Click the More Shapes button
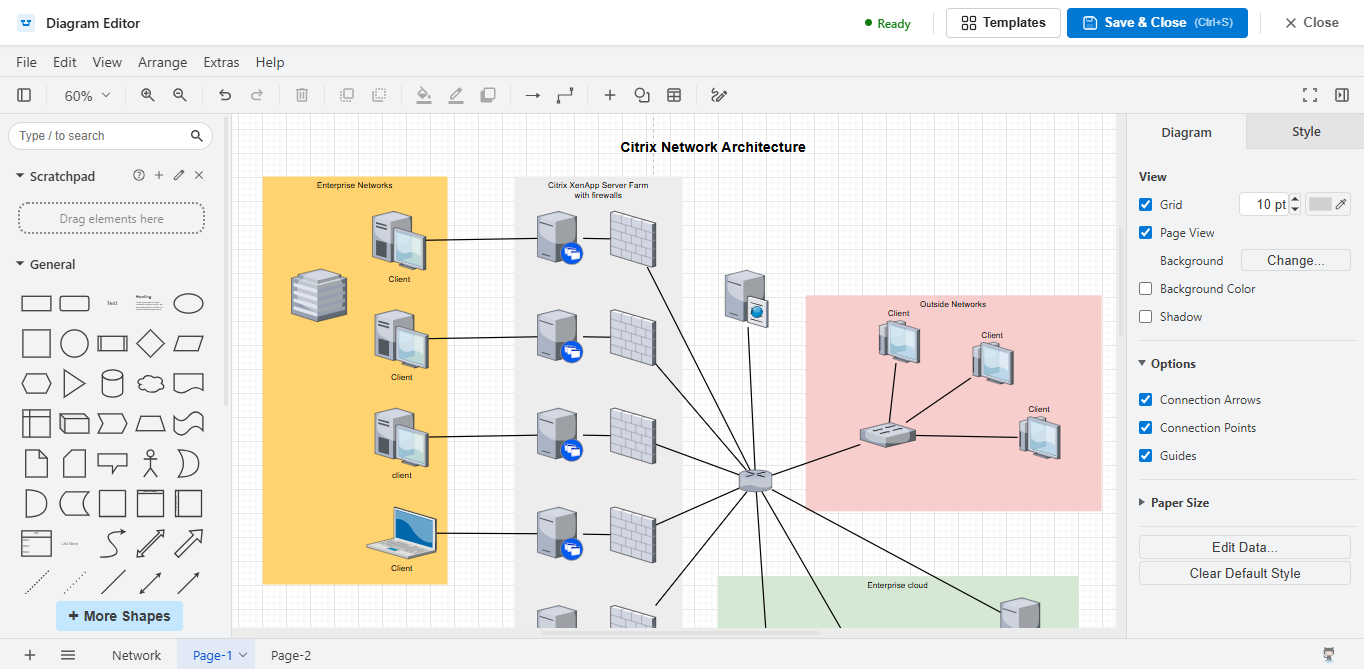This screenshot has height=669, width=1364. pos(119,616)
